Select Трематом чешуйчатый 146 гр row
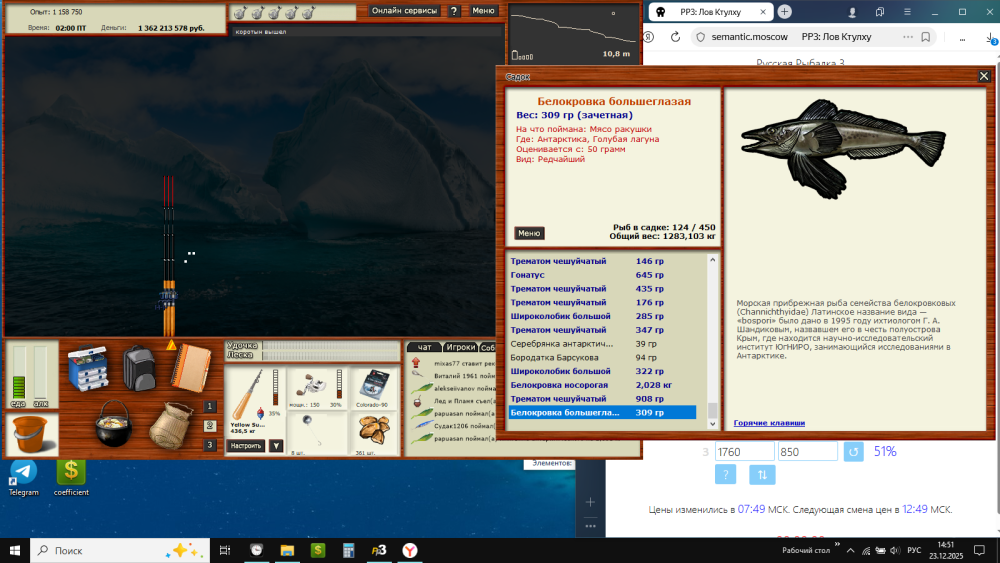 click(x=602, y=261)
